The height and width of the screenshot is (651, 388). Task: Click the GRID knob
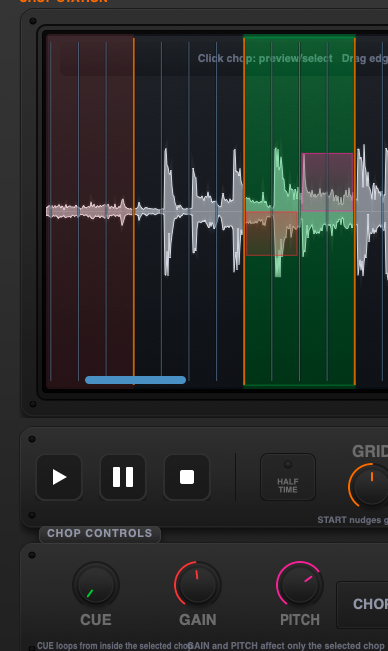coord(371,486)
